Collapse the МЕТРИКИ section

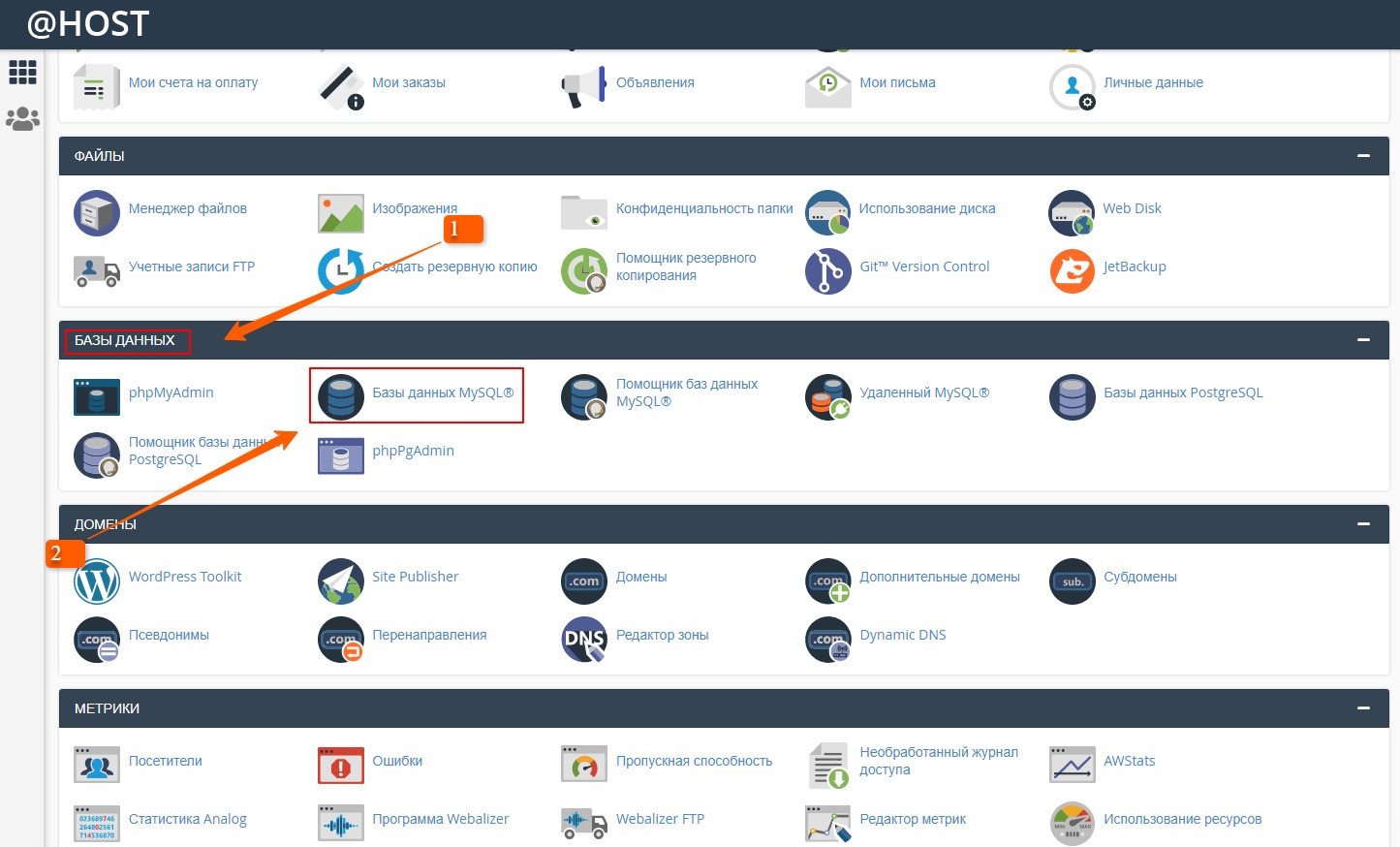point(1363,708)
